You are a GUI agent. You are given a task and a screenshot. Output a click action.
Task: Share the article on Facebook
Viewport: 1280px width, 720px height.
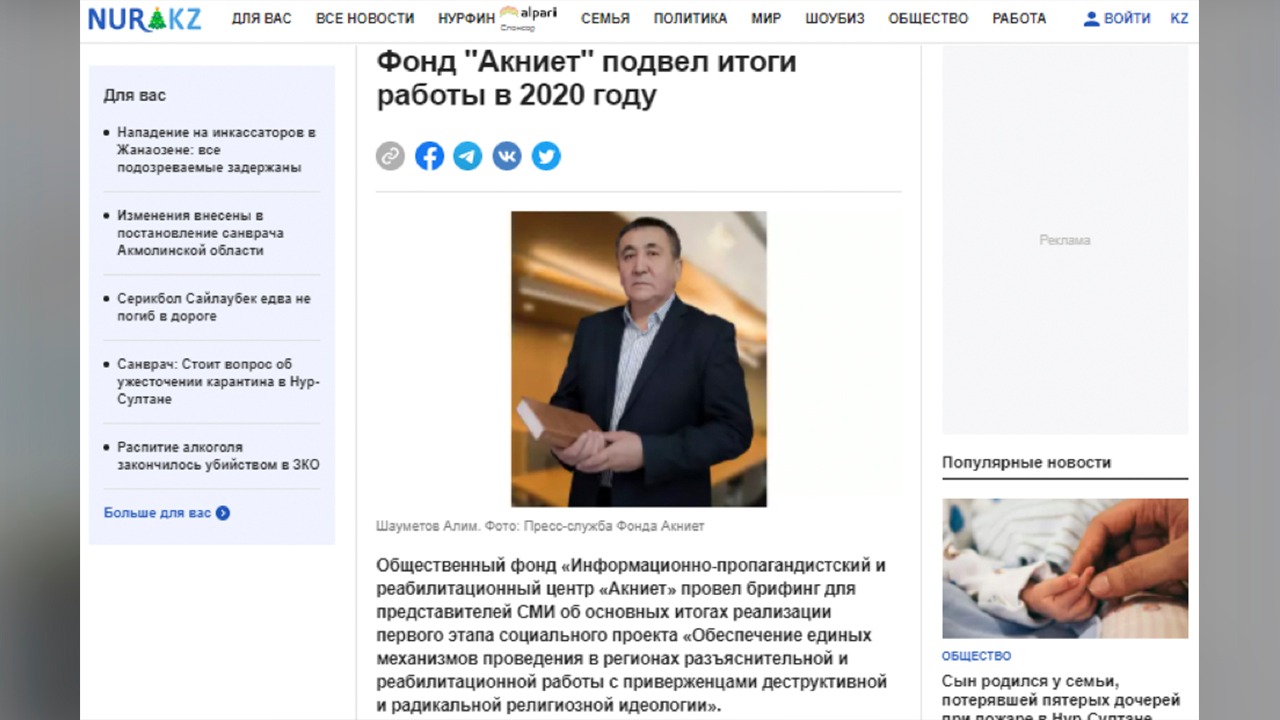point(429,156)
